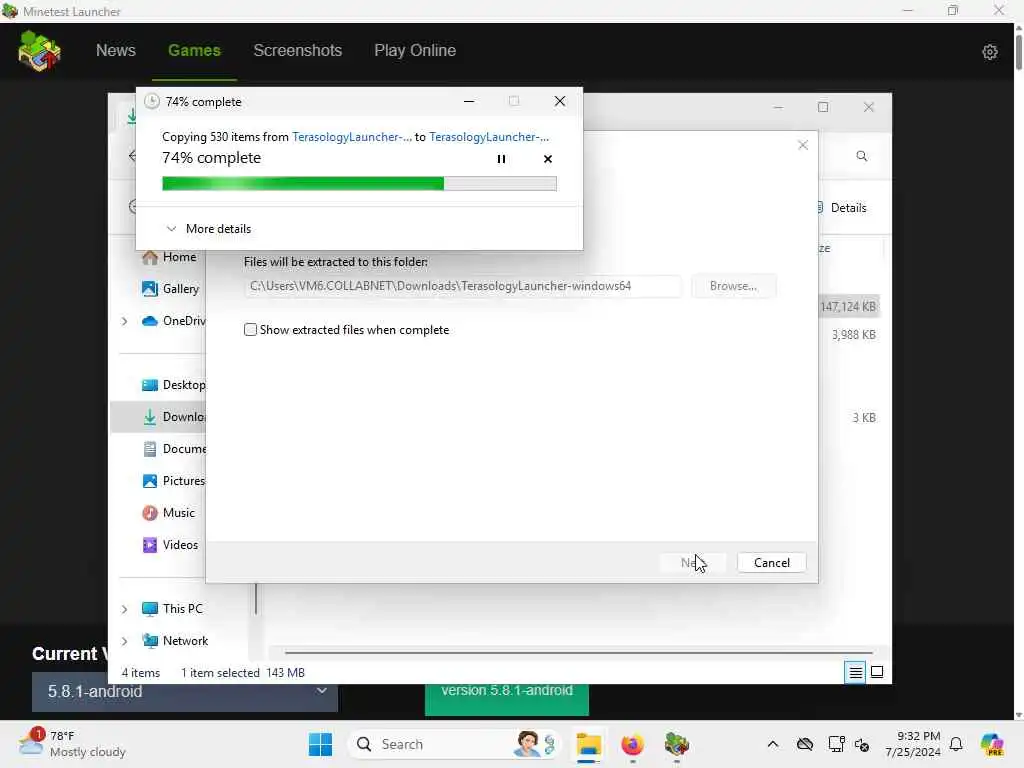The width and height of the screenshot is (1024, 768).
Task: Open Firefox from the taskbar
Action: [x=632, y=744]
